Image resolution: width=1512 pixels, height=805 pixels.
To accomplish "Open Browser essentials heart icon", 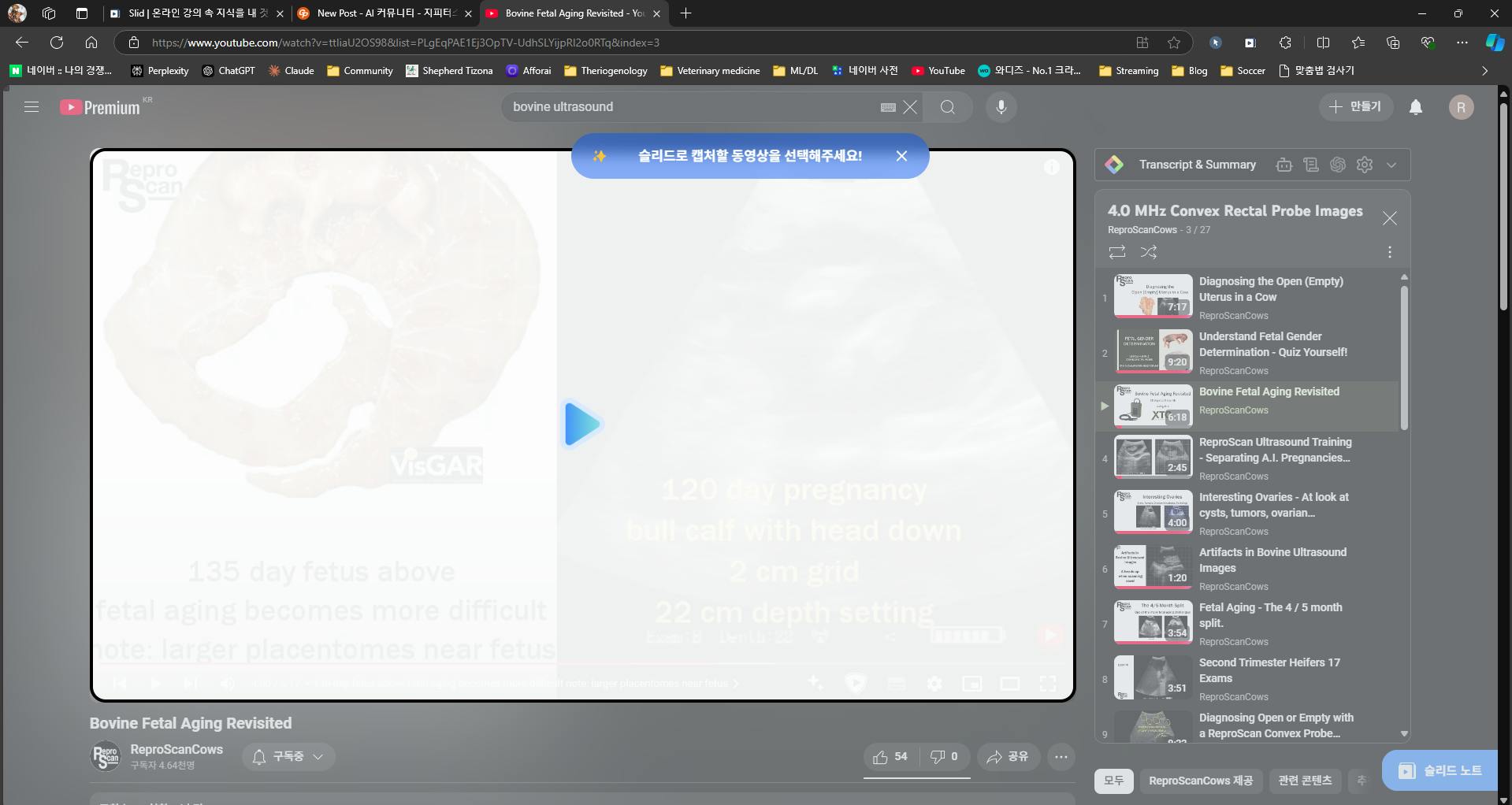I will click(x=1428, y=43).
